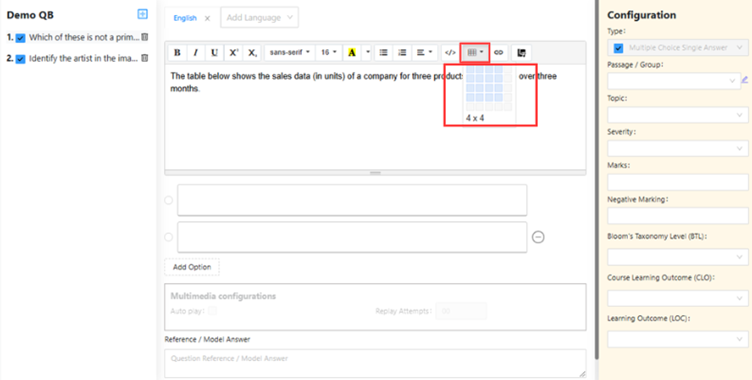The width and height of the screenshot is (752, 380).
Task: Open the paragraph alignment dropdown
Action: (424, 53)
